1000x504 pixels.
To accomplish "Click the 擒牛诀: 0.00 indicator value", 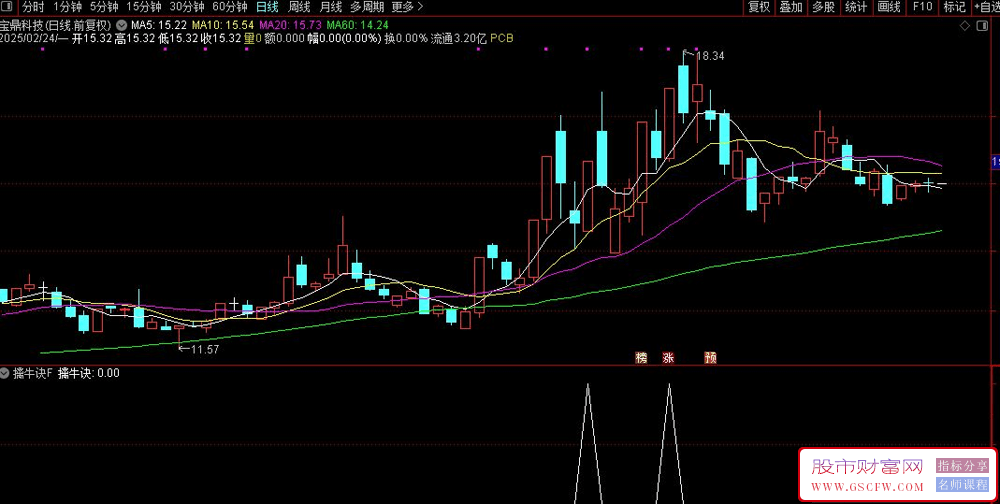I will coord(89,373).
